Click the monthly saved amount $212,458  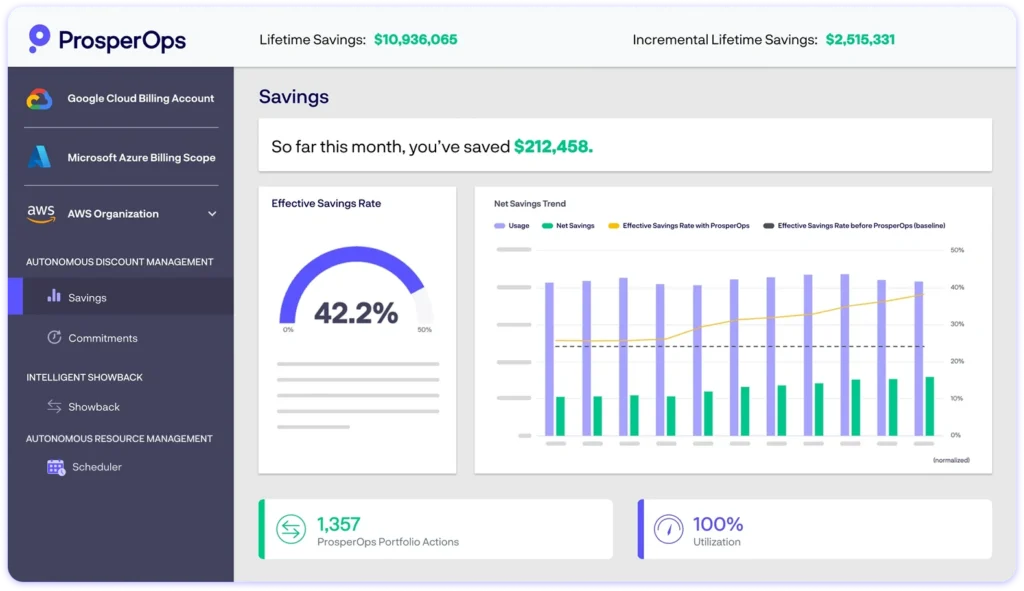pyautogui.click(x=553, y=146)
